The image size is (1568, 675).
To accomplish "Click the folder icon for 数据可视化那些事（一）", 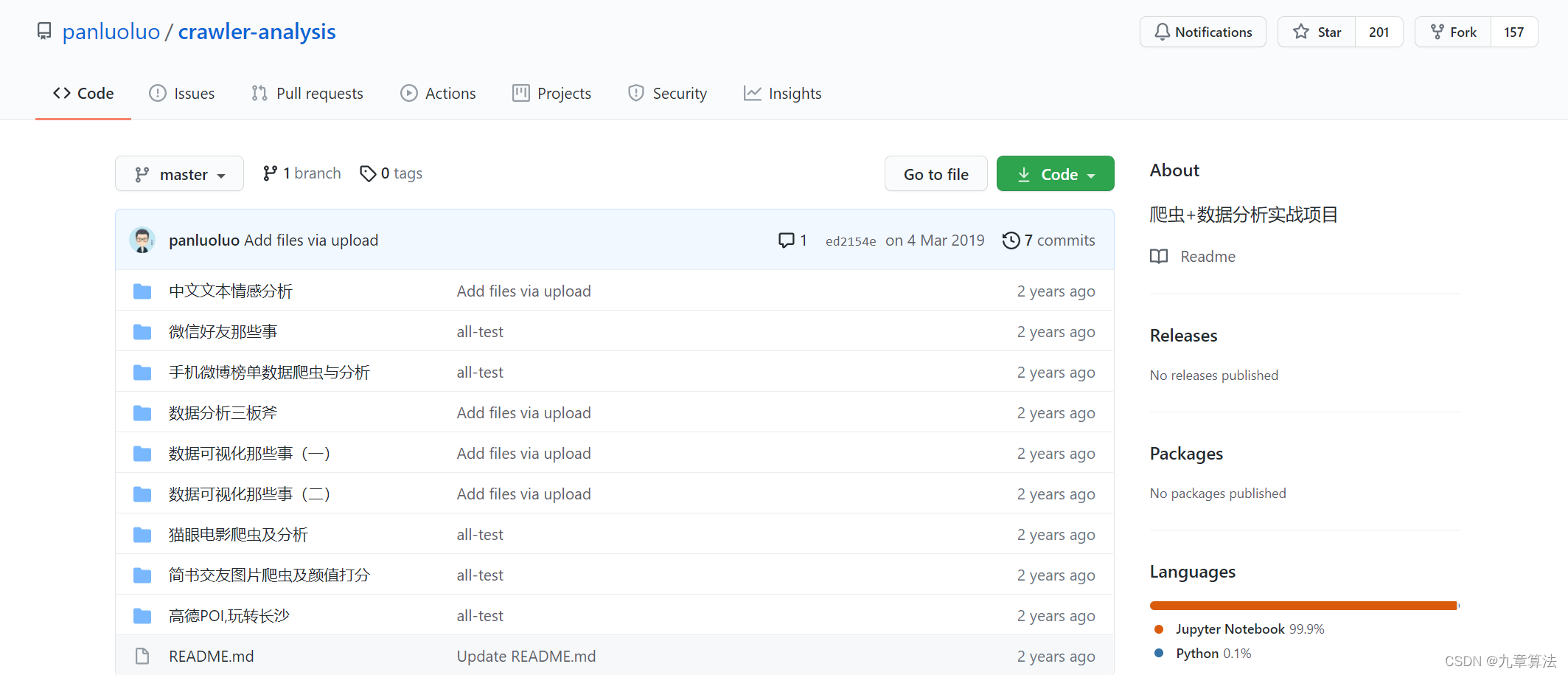I will pyautogui.click(x=142, y=454).
